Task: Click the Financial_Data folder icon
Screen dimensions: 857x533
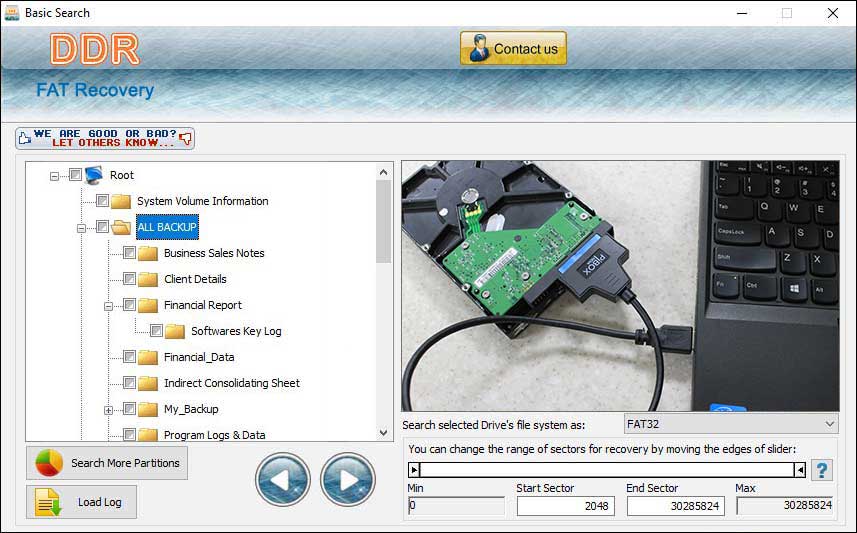Action: (x=148, y=357)
